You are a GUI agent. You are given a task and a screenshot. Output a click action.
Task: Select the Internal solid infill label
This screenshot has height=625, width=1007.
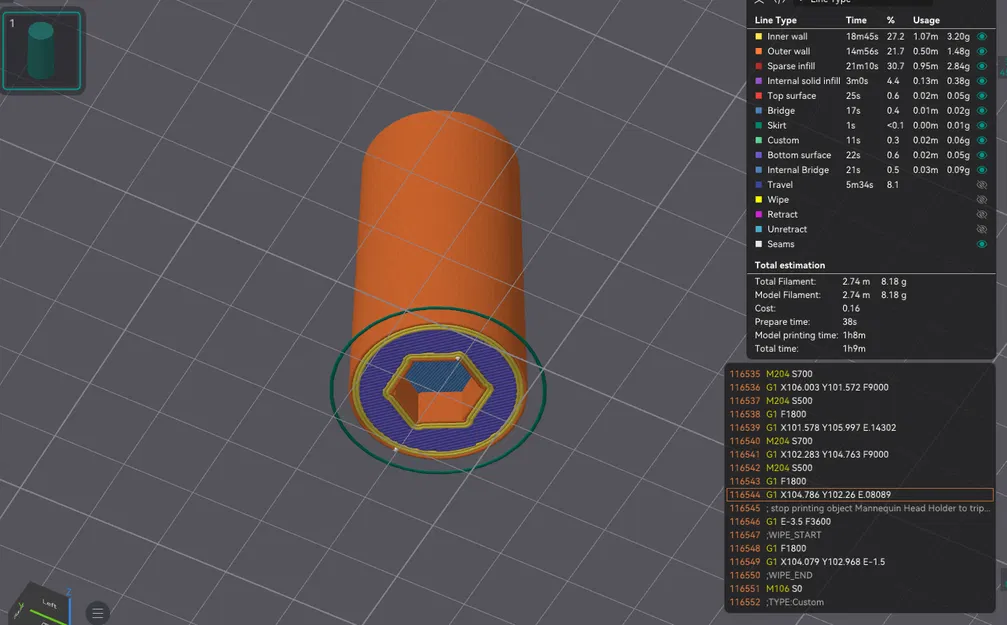803,81
